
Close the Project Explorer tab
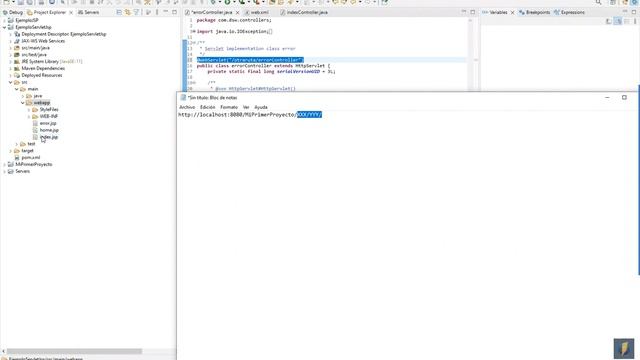point(71,13)
